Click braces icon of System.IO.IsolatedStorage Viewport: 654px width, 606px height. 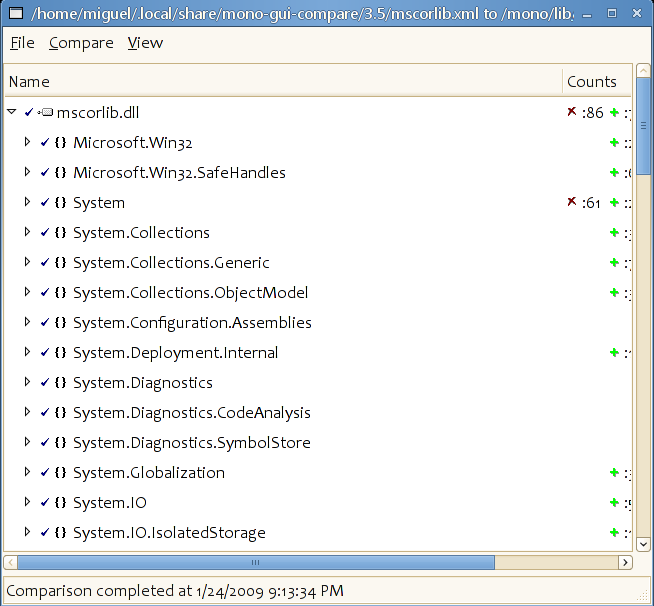pyautogui.click(x=60, y=533)
